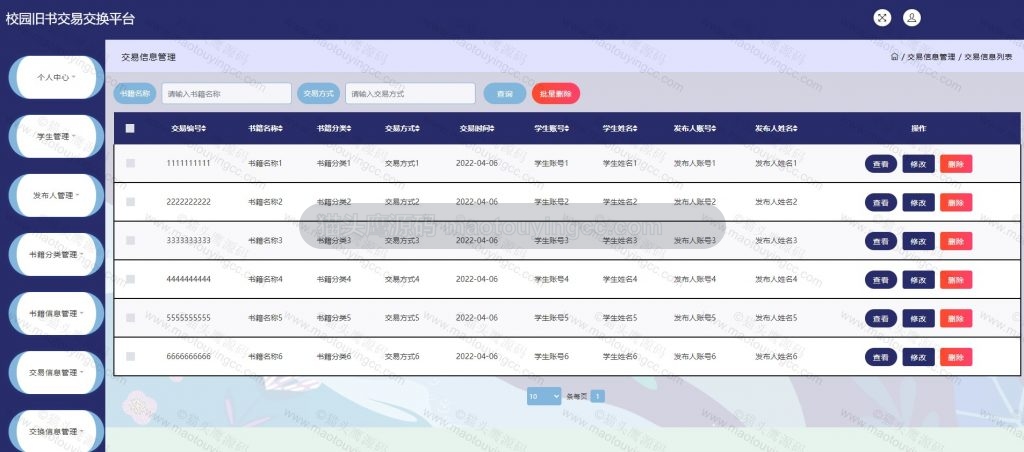Click 批量删除 batch delete button
1024x452 pixels.
pos(556,93)
